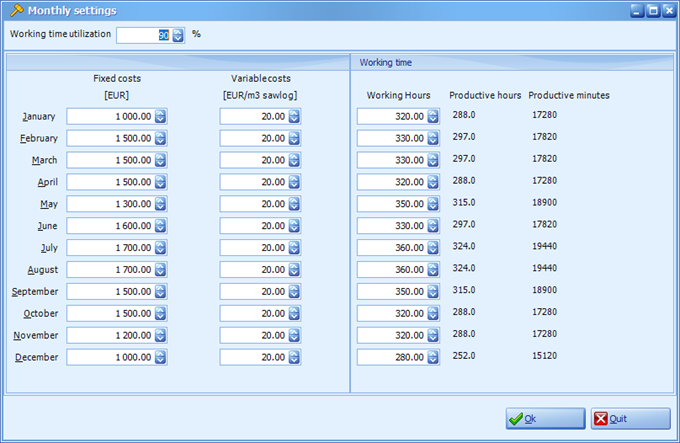
Task: Click the January fixed costs spinner
Action: (160, 116)
